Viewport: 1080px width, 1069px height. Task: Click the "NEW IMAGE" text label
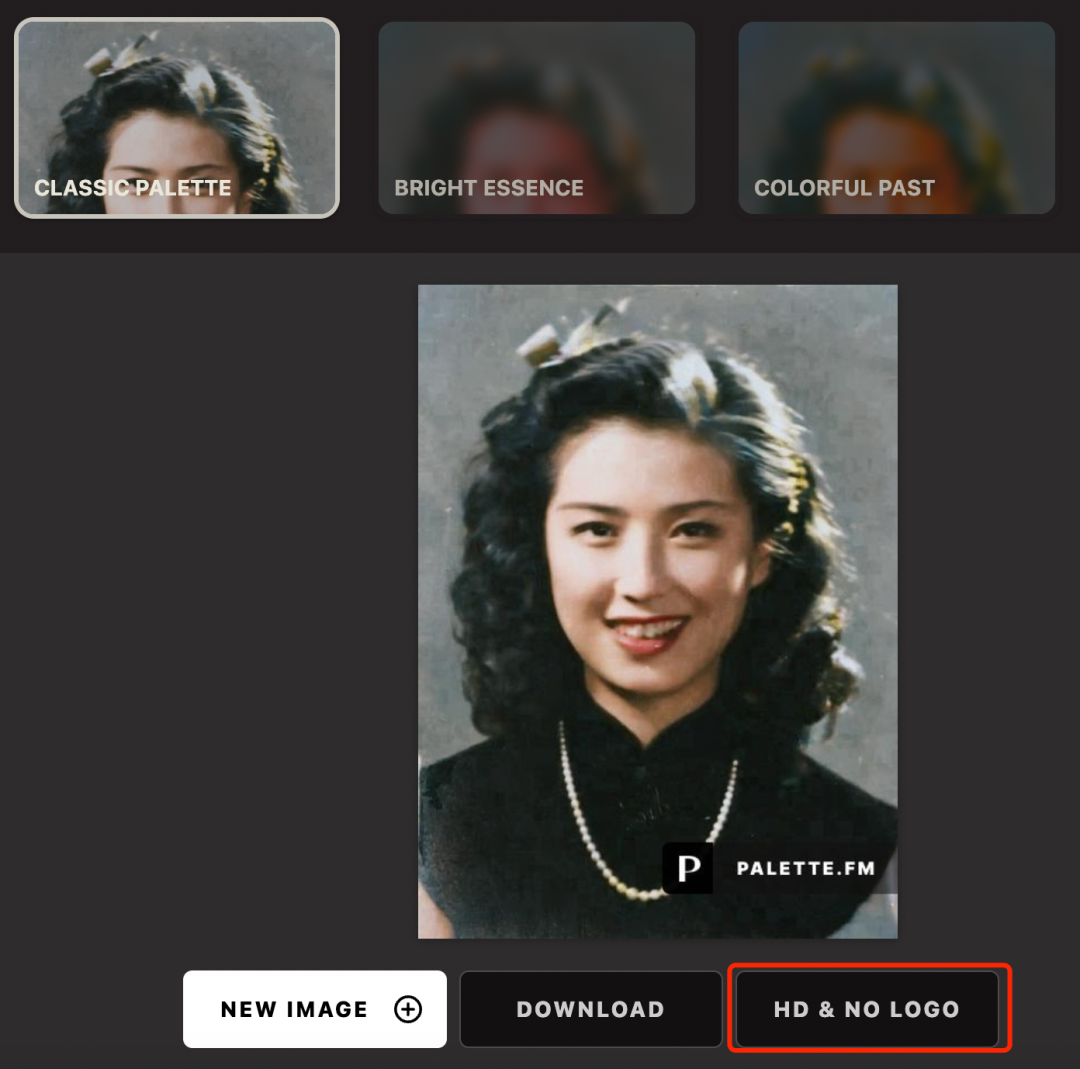coord(294,1010)
